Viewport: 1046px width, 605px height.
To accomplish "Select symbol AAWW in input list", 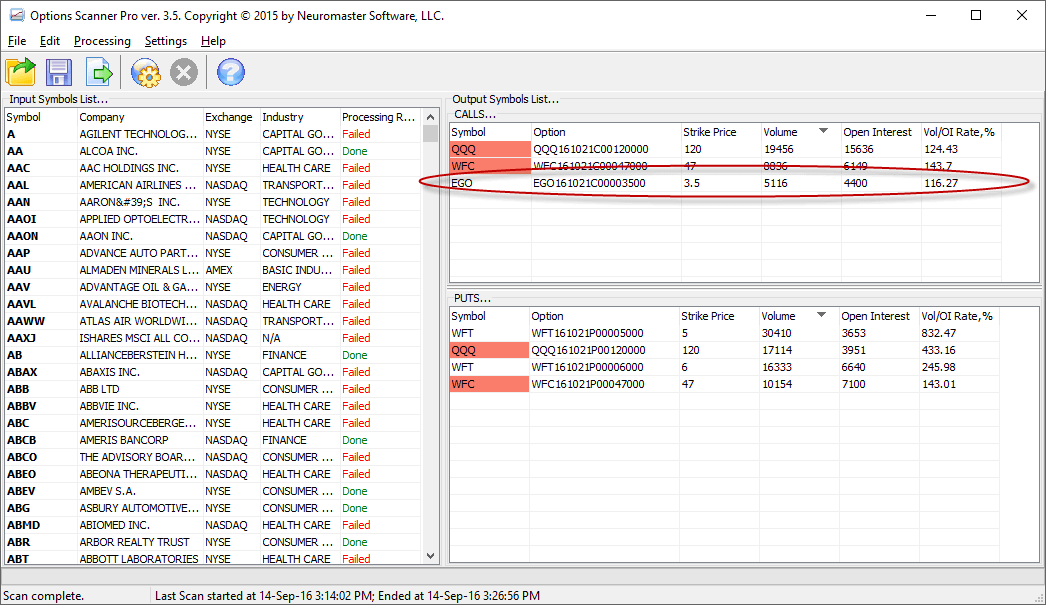I will click(x=26, y=322).
